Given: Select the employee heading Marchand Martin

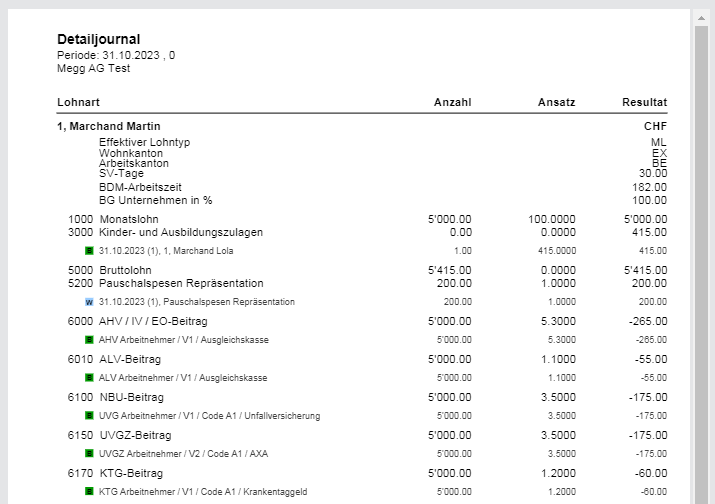Looking at the screenshot, I should tap(102, 127).
